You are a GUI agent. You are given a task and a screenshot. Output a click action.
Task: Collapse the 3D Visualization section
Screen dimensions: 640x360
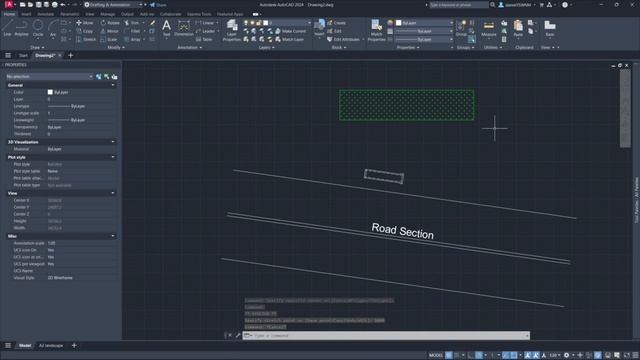pyautogui.click(x=113, y=142)
